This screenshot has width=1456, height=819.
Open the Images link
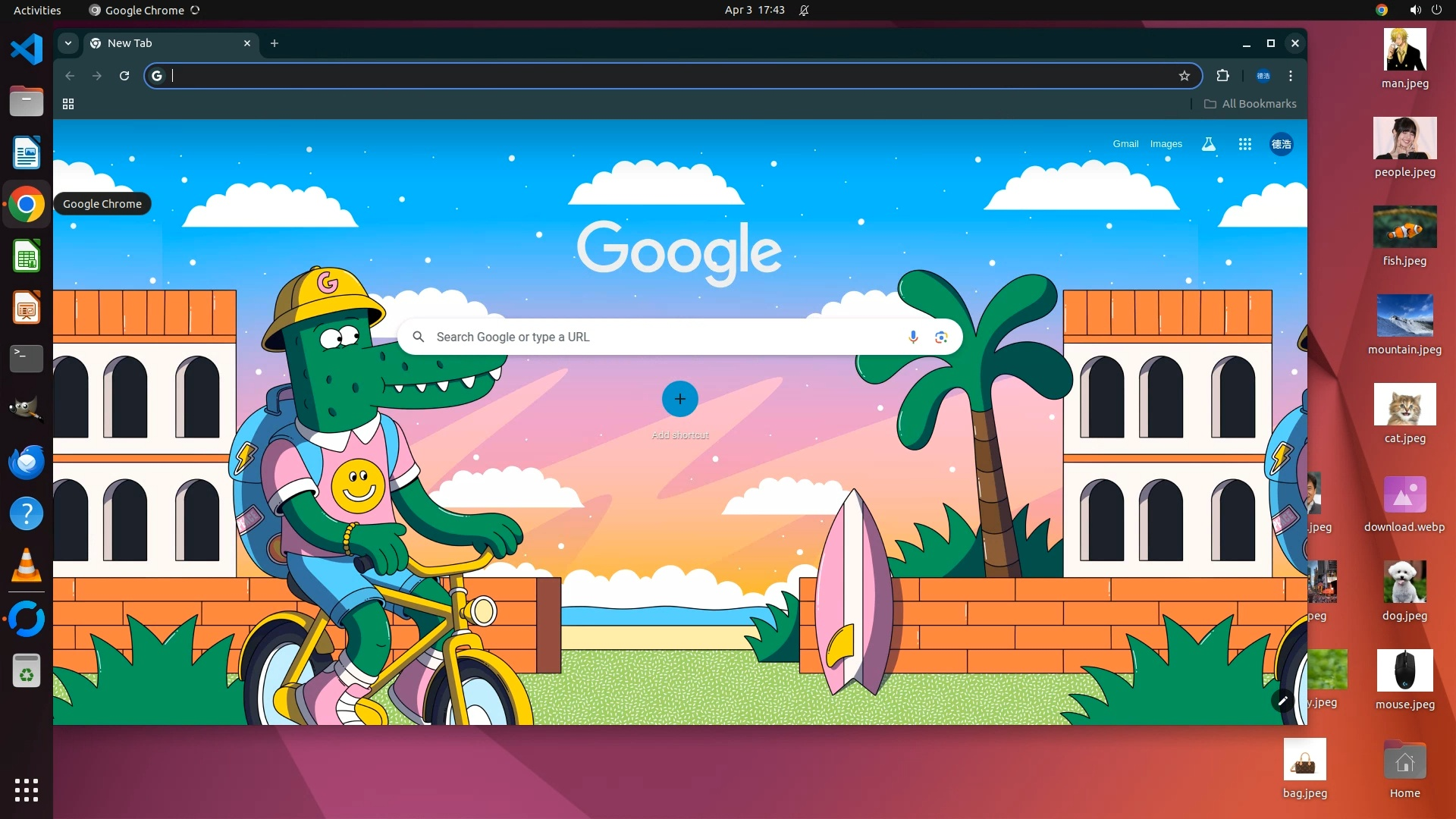(1166, 144)
